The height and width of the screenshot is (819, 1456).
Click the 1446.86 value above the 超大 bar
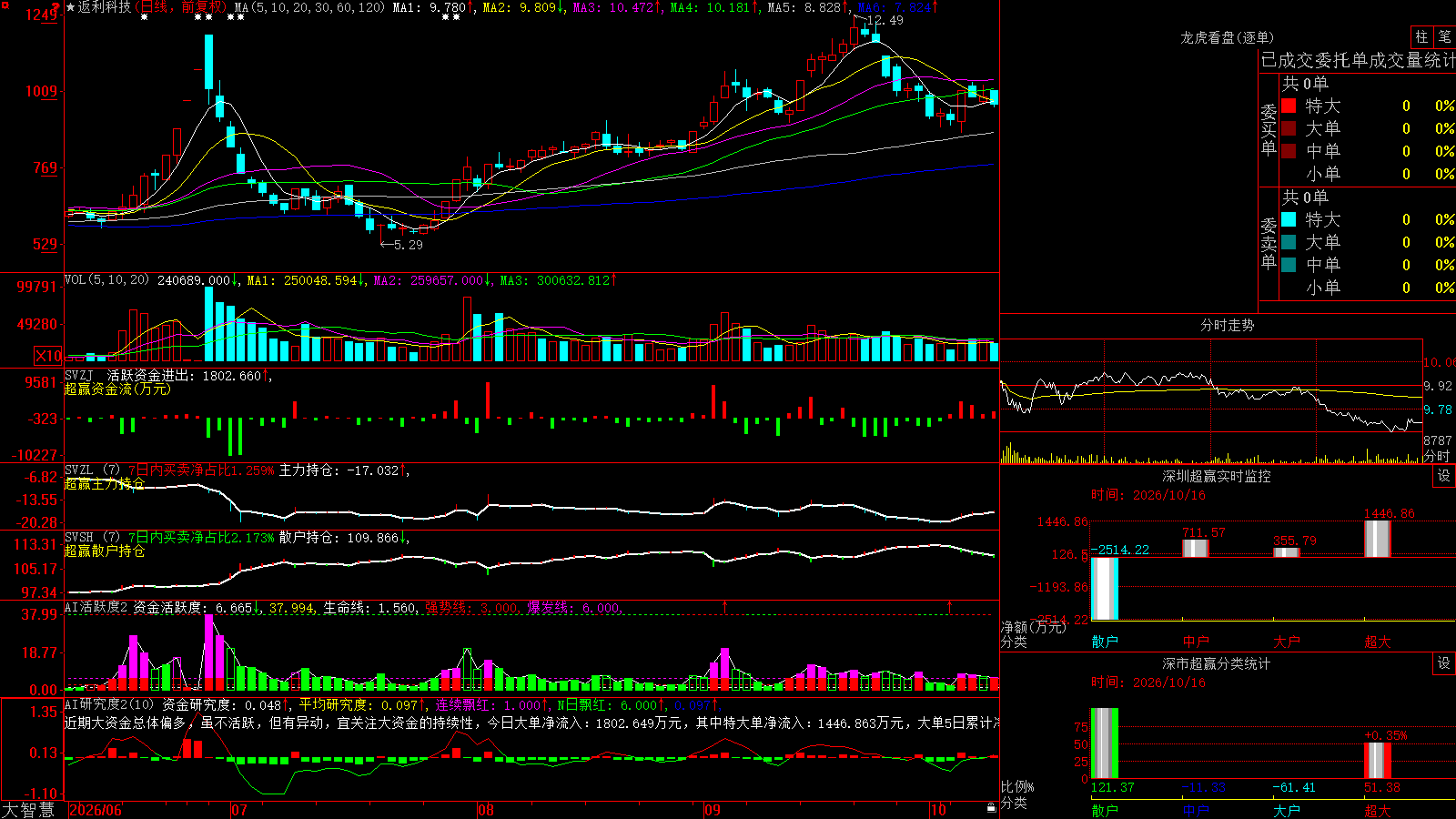point(1389,513)
